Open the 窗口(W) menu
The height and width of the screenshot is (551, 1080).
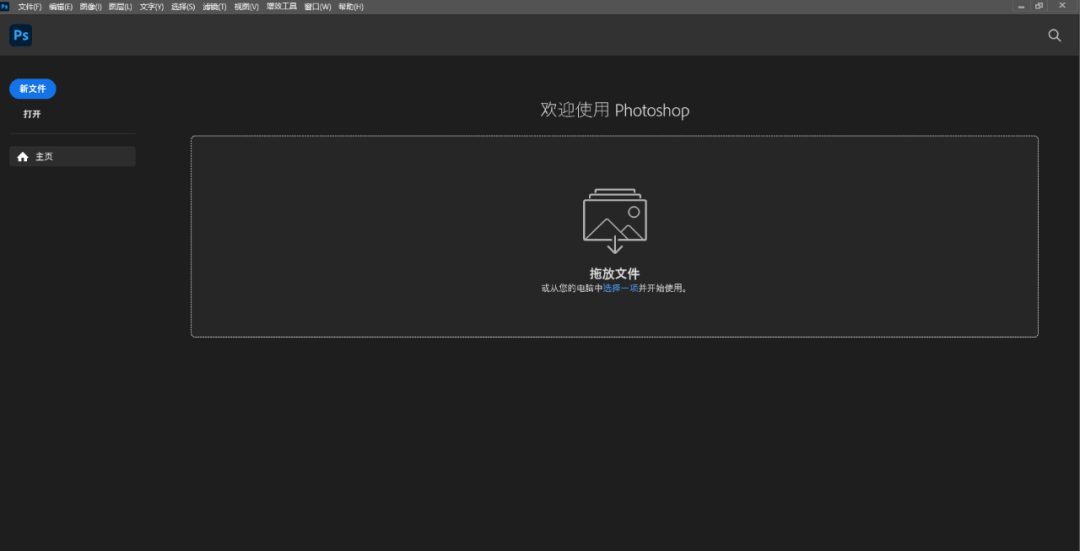click(320, 7)
